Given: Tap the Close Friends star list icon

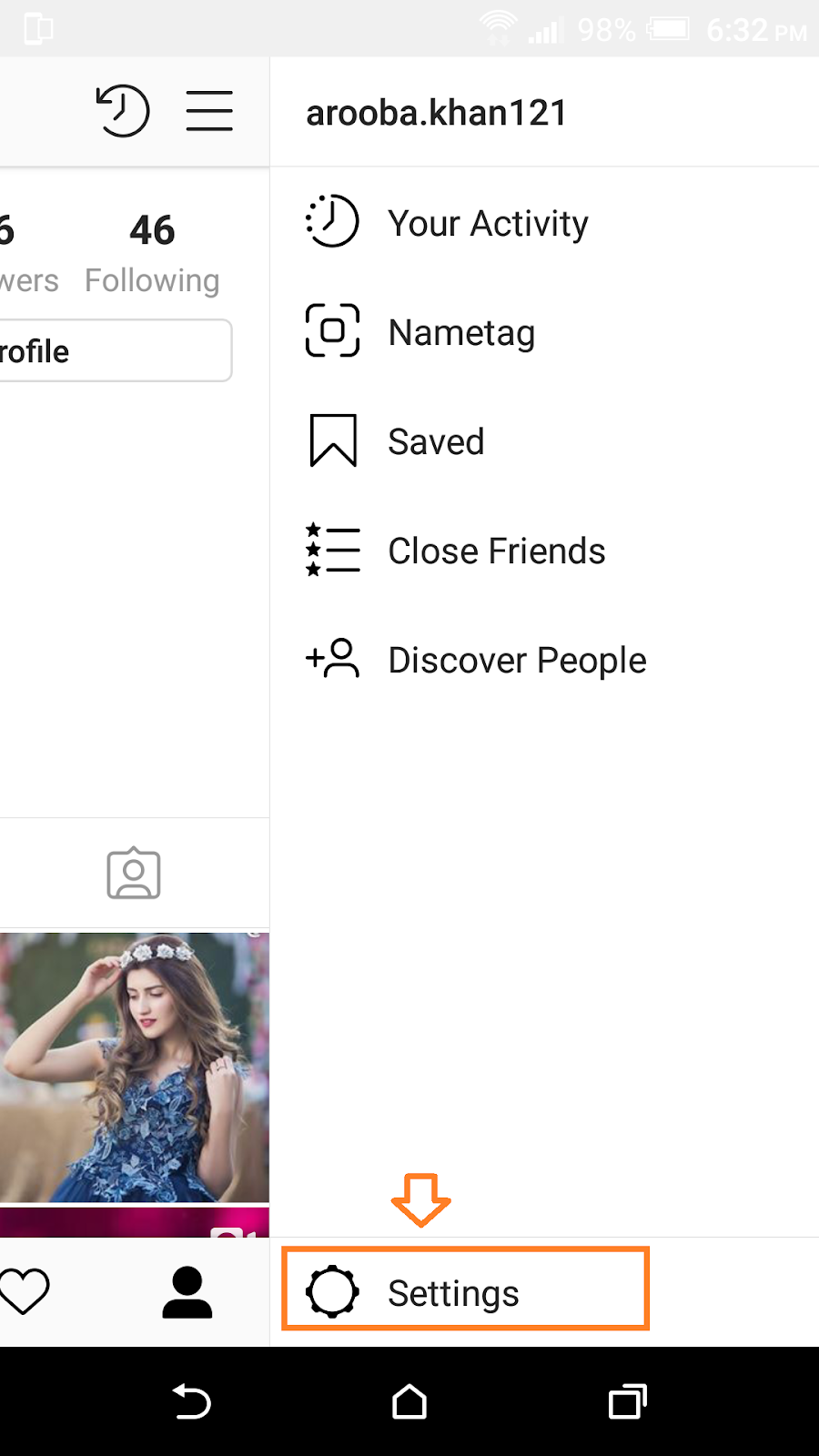Looking at the screenshot, I should point(332,550).
